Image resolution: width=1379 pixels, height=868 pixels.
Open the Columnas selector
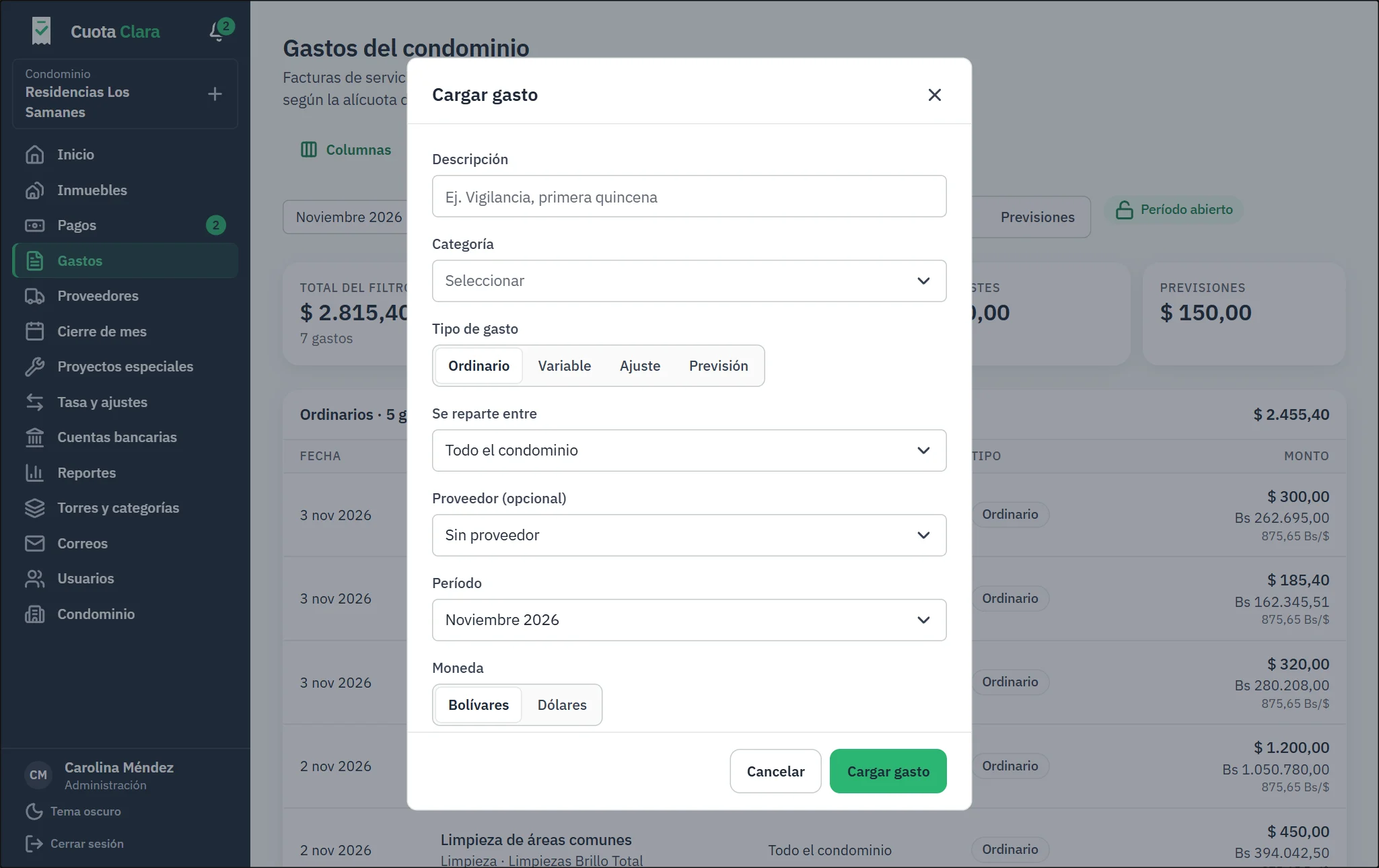point(345,150)
